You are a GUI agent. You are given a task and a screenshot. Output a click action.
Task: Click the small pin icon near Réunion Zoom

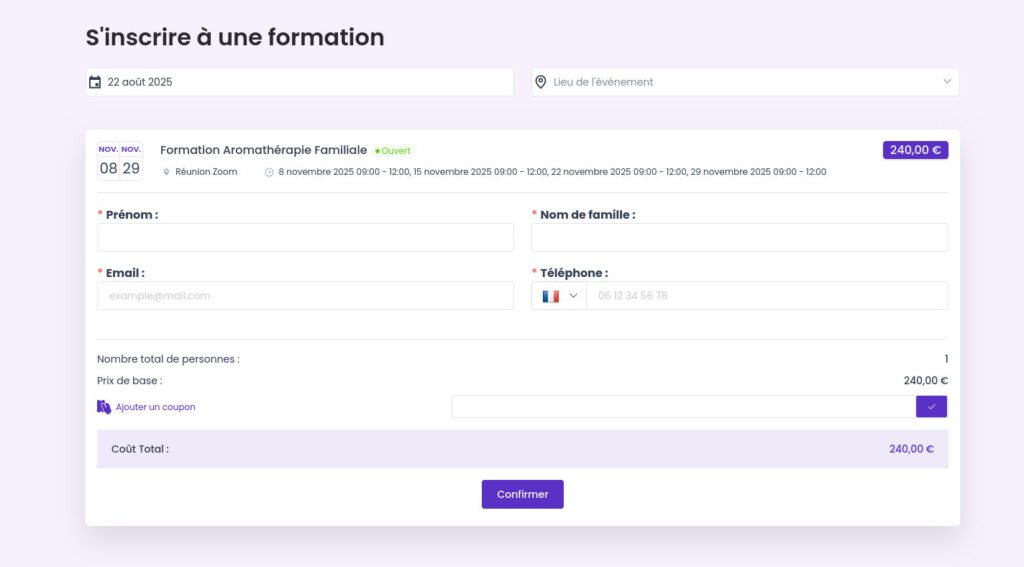(167, 172)
